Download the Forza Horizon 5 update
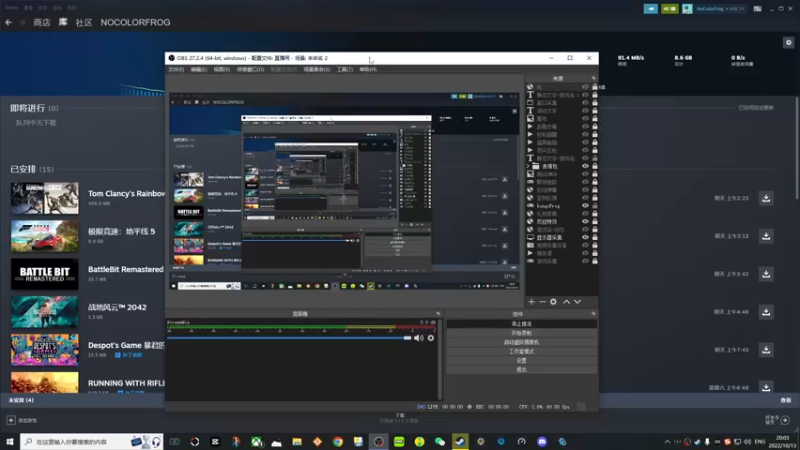The image size is (800, 450). point(766,236)
